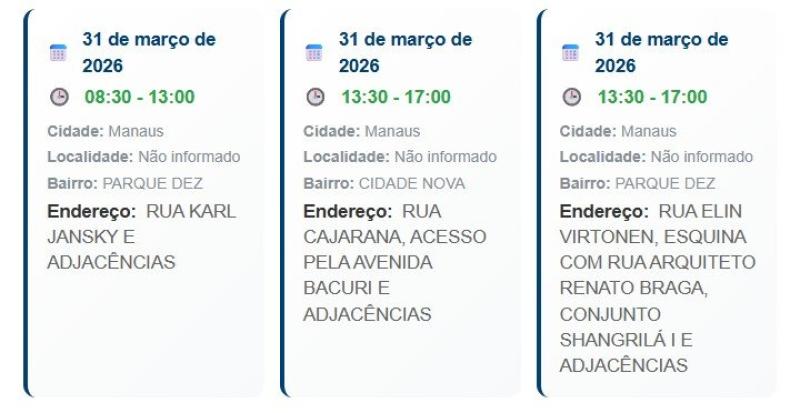The width and height of the screenshot is (800, 413).
Task: Click the date heading of the Cidade Nova card
Action: [403, 53]
